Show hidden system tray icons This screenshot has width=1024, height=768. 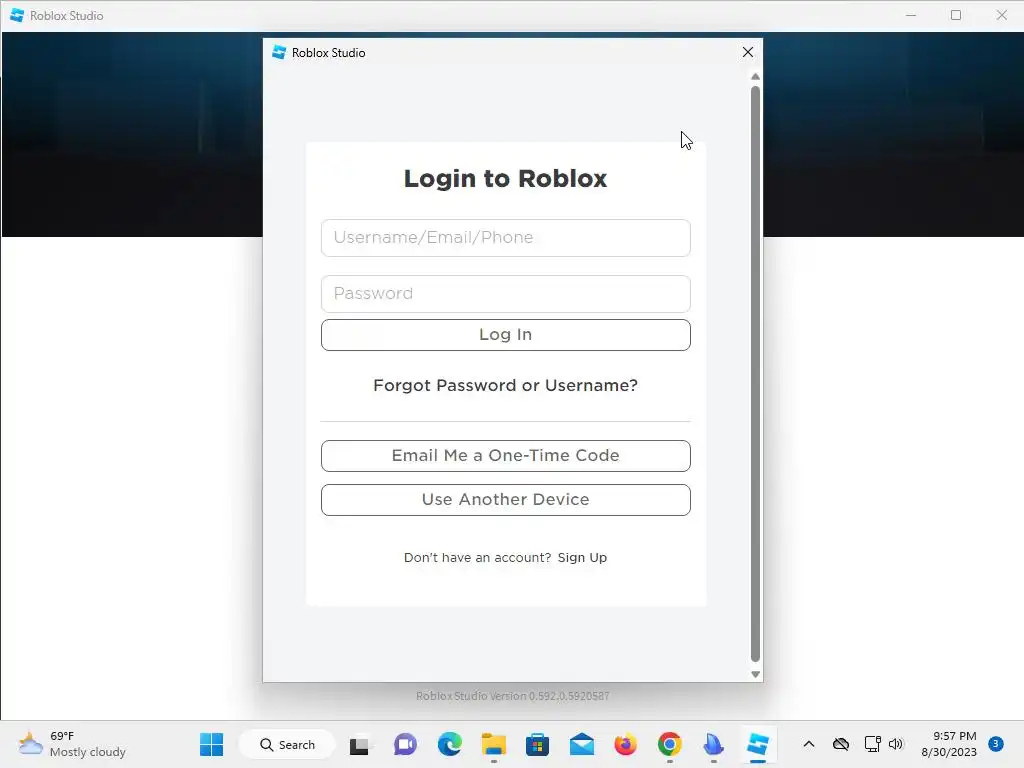(x=808, y=744)
